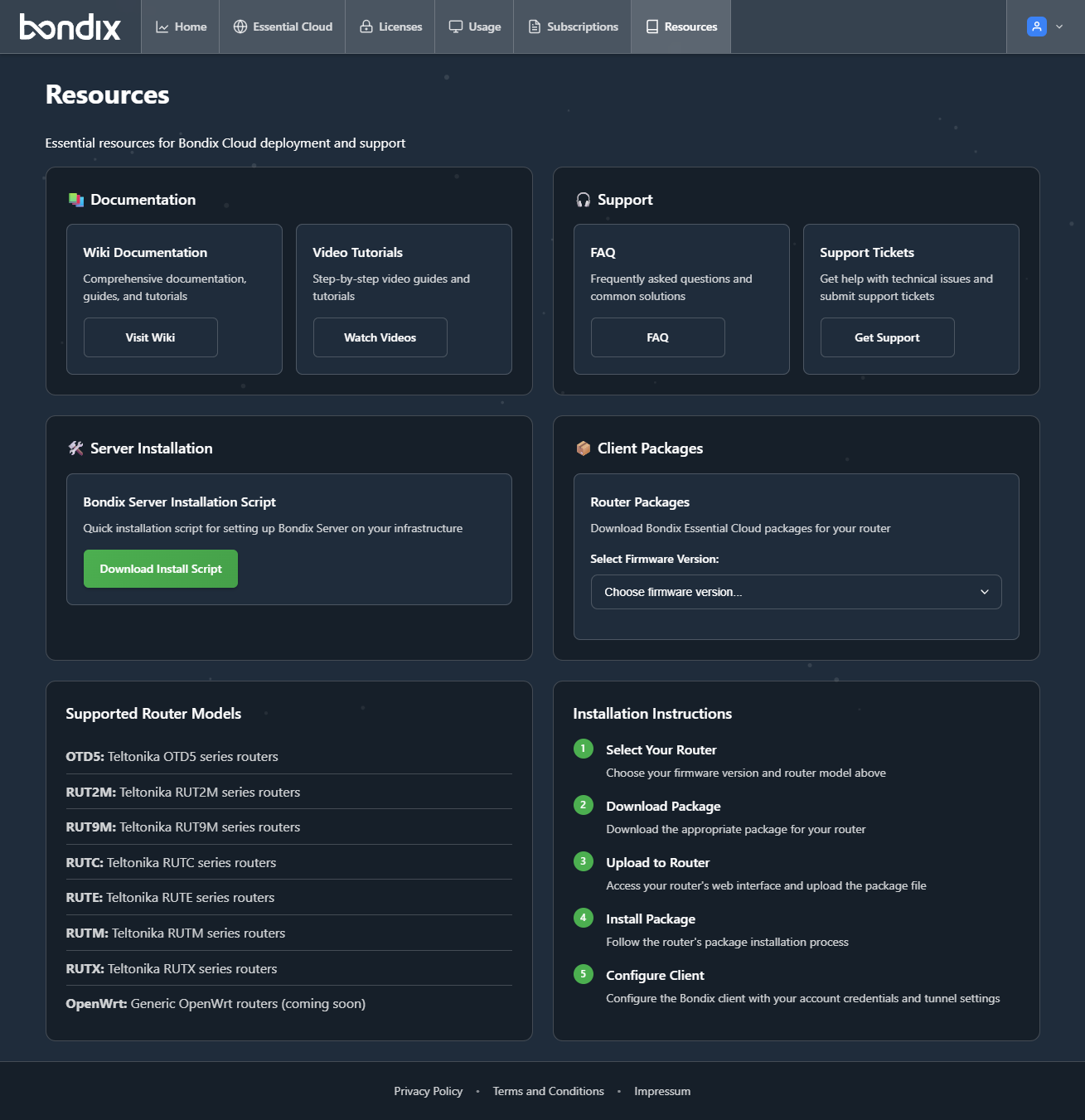Click the Bondix logo
Viewport: 1085px width, 1120px height.
click(70, 27)
